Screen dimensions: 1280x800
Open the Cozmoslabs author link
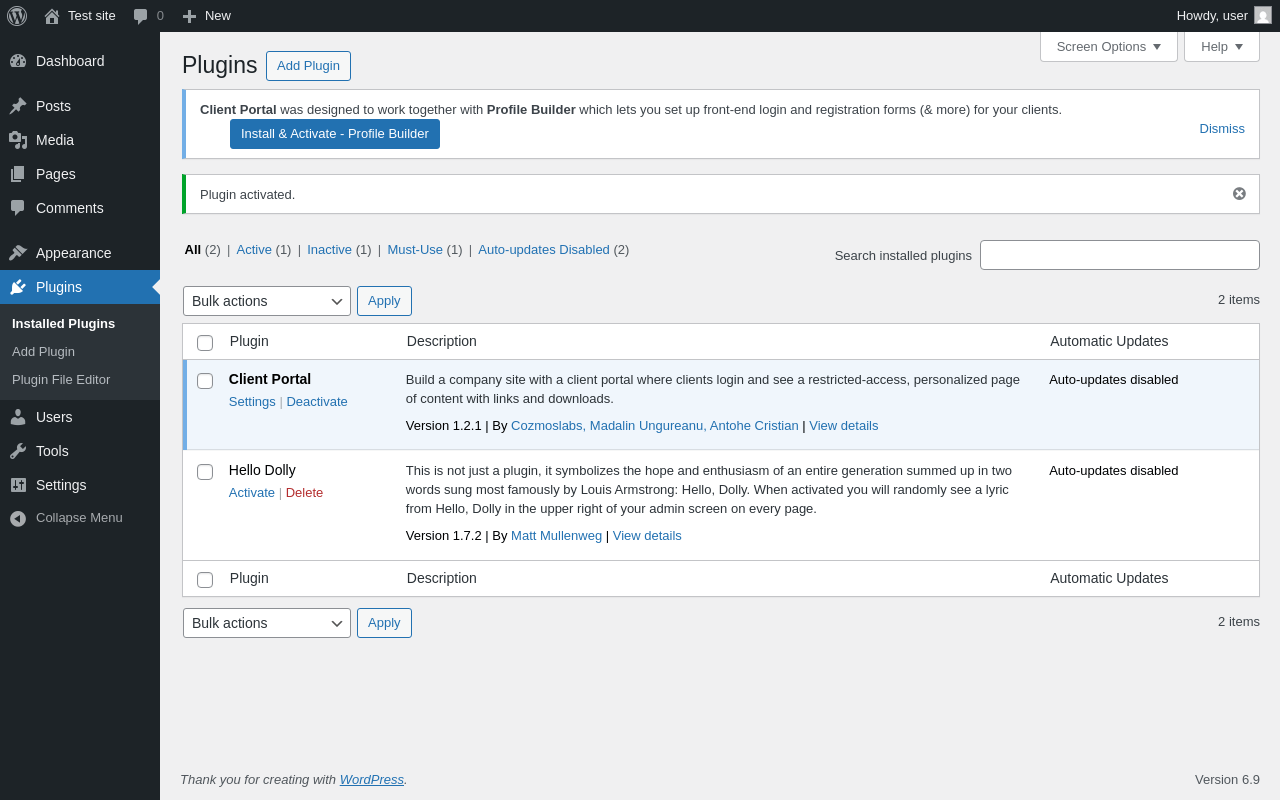coord(655,426)
